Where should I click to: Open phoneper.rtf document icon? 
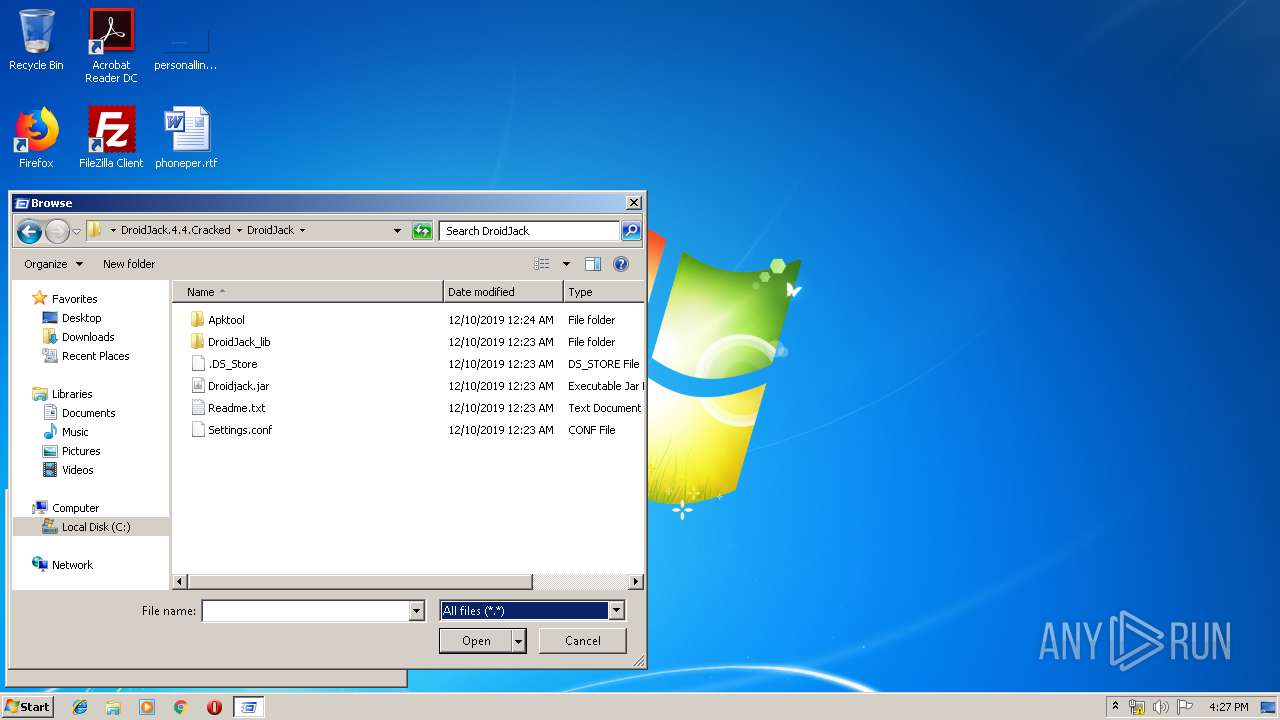click(186, 137)
